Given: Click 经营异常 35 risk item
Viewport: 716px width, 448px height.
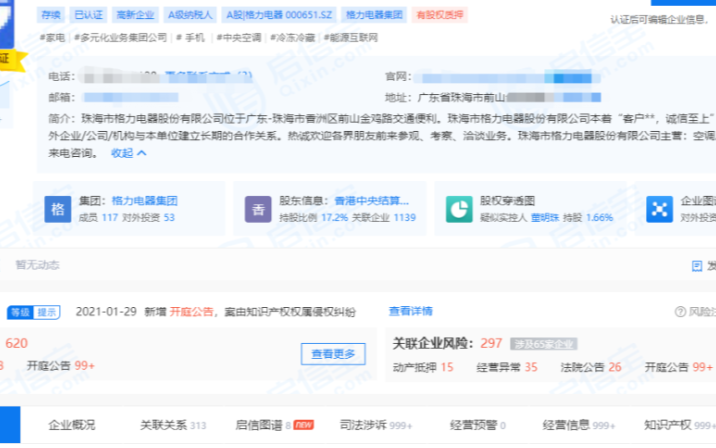Looking at the screenshot, I should pos(507,367).
